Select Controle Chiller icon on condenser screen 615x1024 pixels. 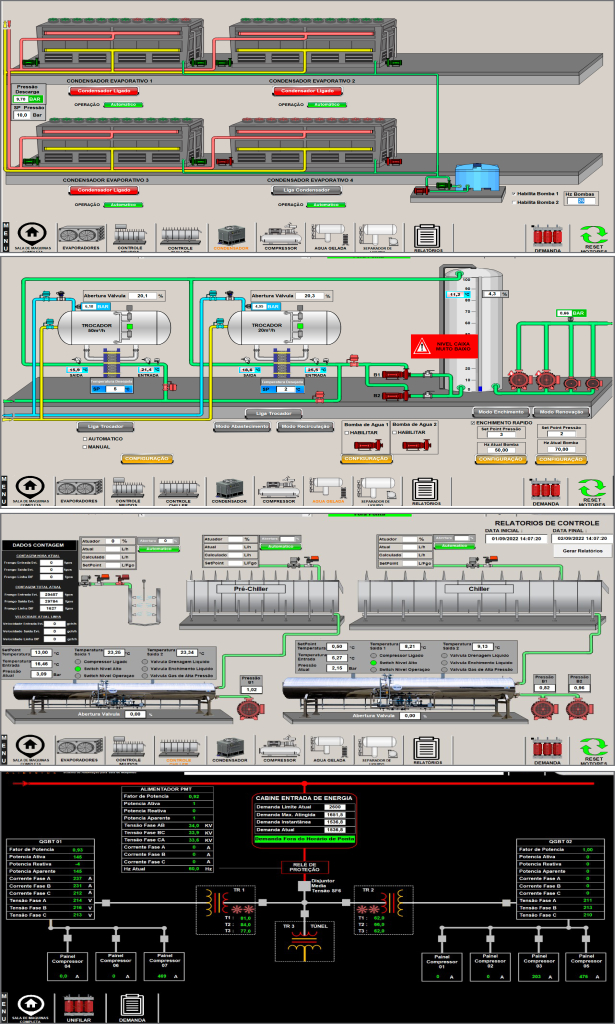(180, 236)
